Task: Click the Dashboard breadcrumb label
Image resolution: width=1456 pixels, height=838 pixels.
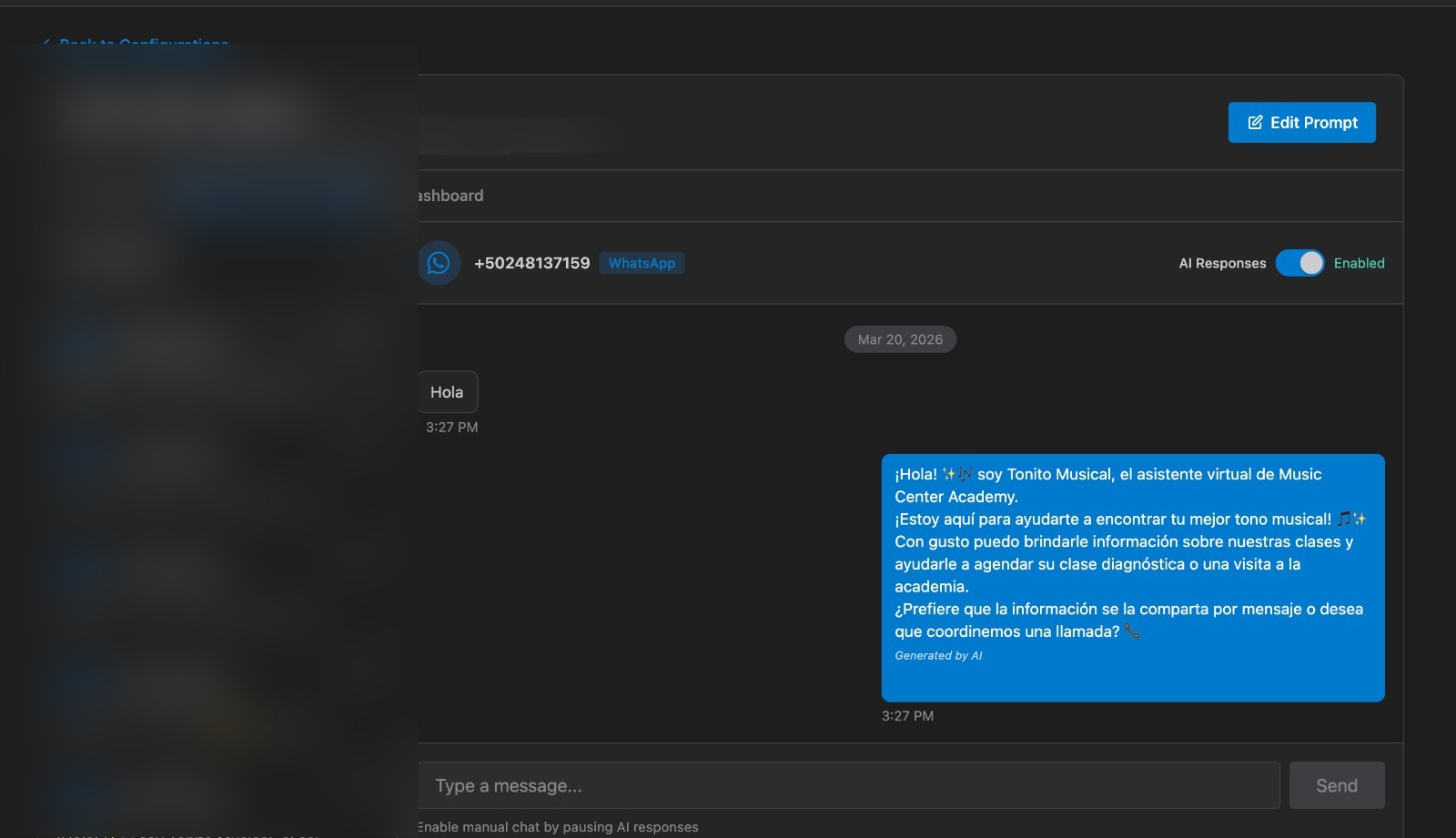Action: click(450, 195)
